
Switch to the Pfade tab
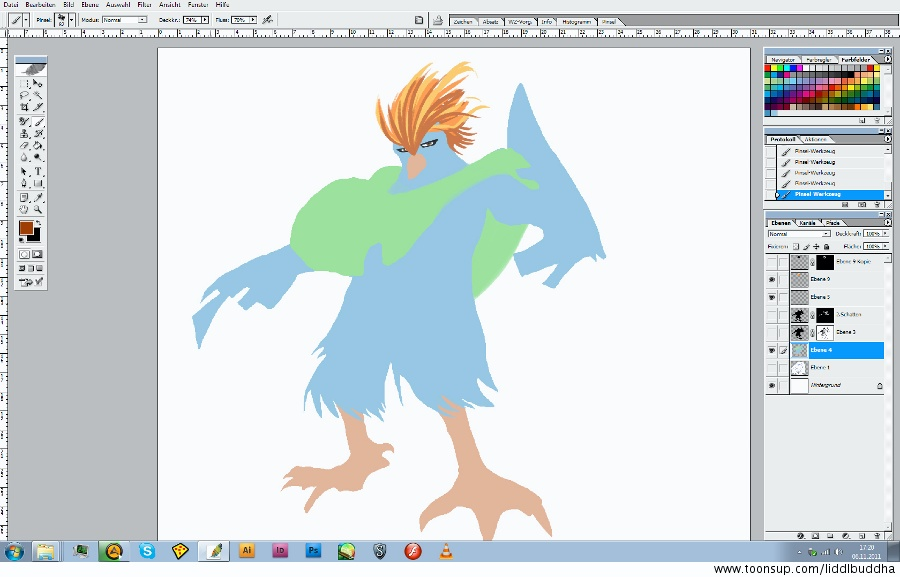point(833,223)
